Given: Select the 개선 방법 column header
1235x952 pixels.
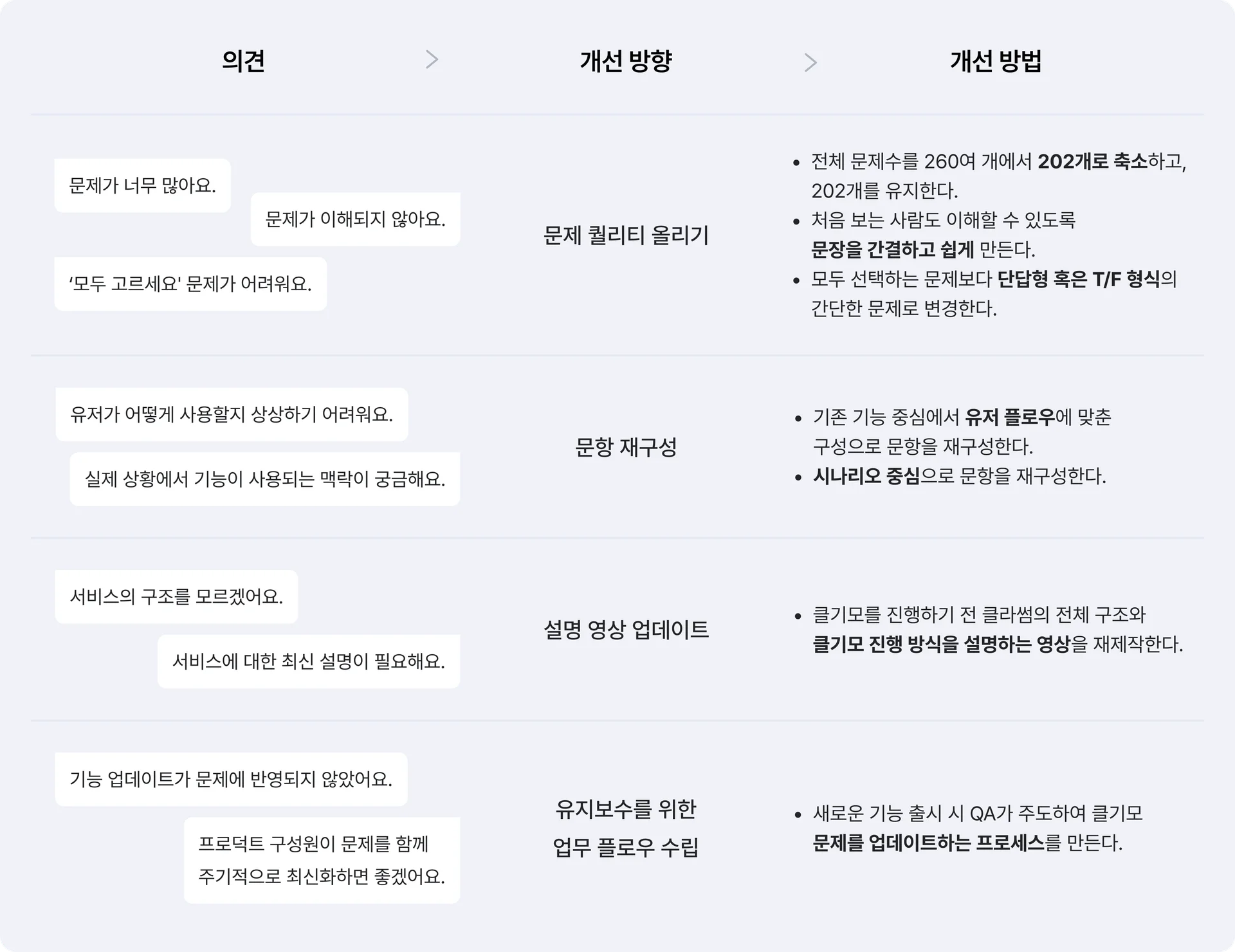Looking at the screenshot, I should pyautogui.click(x=996, y=61).
